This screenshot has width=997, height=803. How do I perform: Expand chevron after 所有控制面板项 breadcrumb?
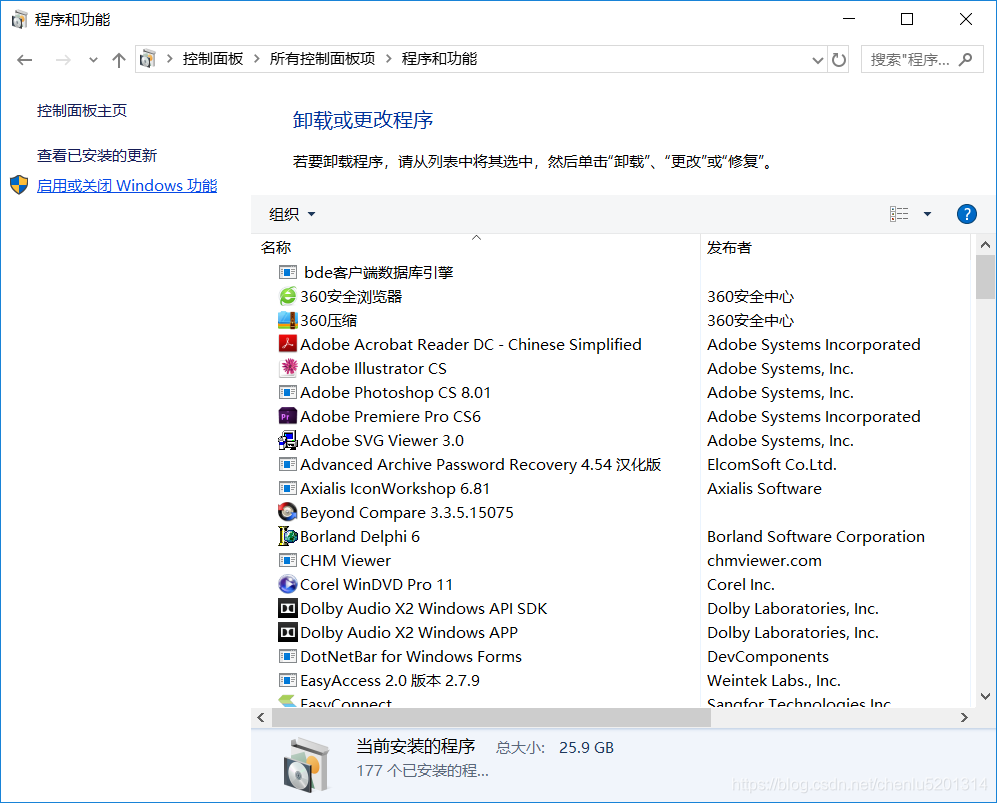(388, 58)
